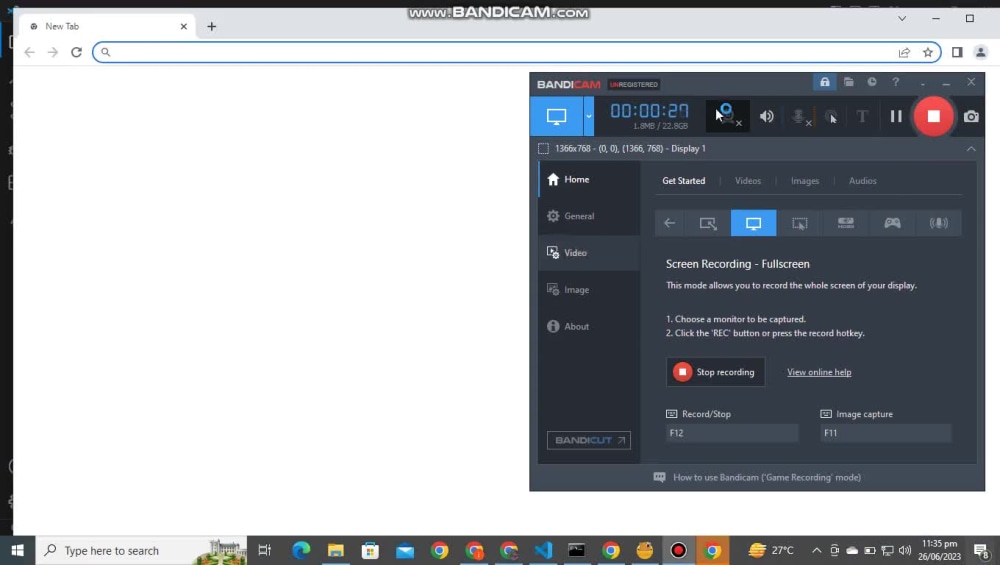Show hidden system tray icons
1000x565 pixels.
coord(816,550)
